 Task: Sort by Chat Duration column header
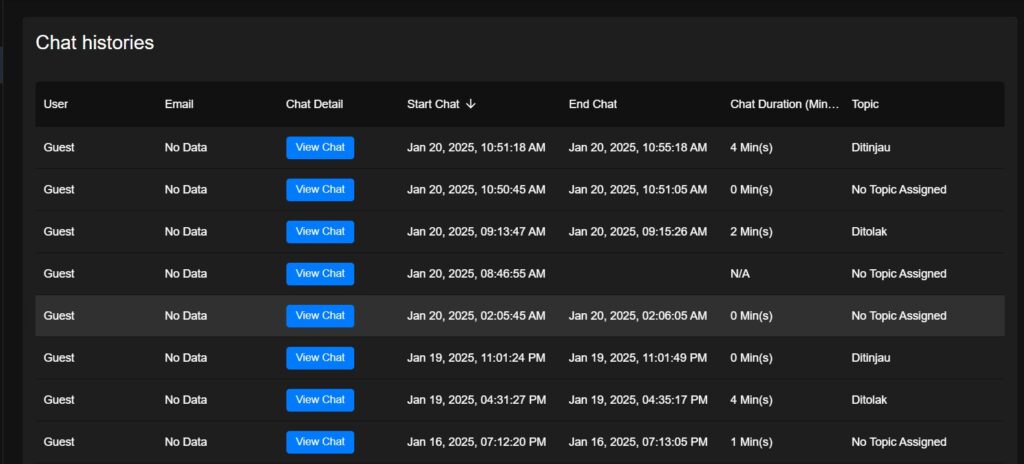tap(784, 104)
